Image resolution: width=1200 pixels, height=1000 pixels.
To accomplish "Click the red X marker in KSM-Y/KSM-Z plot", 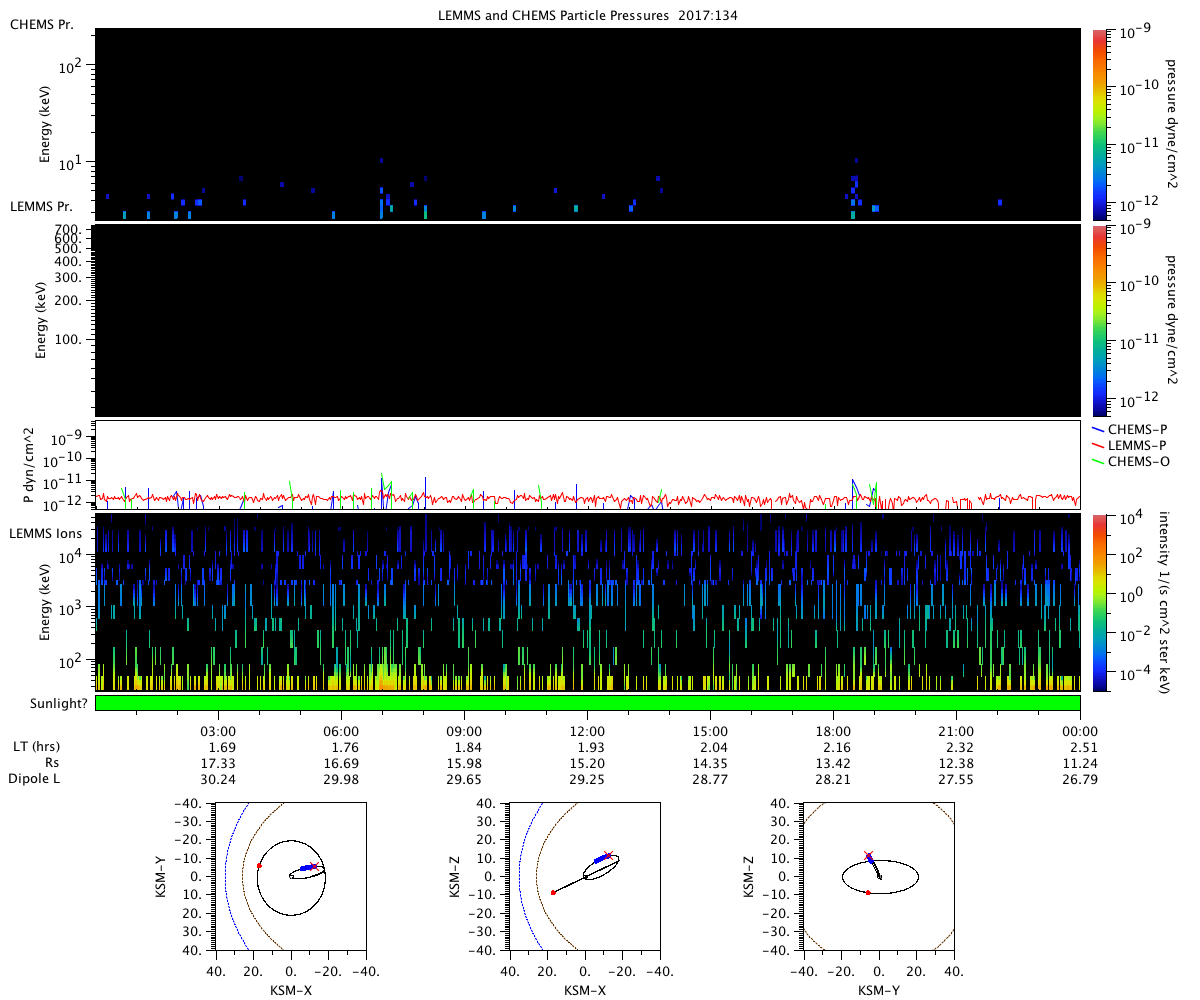I will click(868, 856).
